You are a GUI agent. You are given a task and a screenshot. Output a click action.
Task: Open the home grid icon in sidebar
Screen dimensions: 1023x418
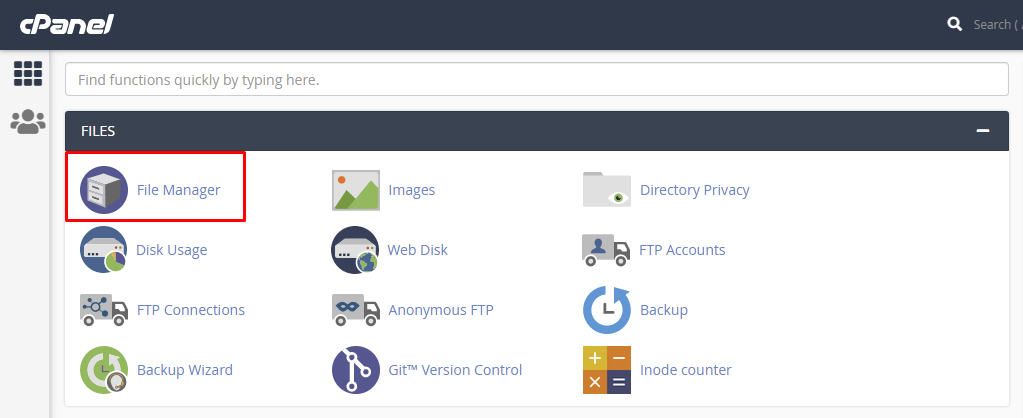click(x=27, y=73)
